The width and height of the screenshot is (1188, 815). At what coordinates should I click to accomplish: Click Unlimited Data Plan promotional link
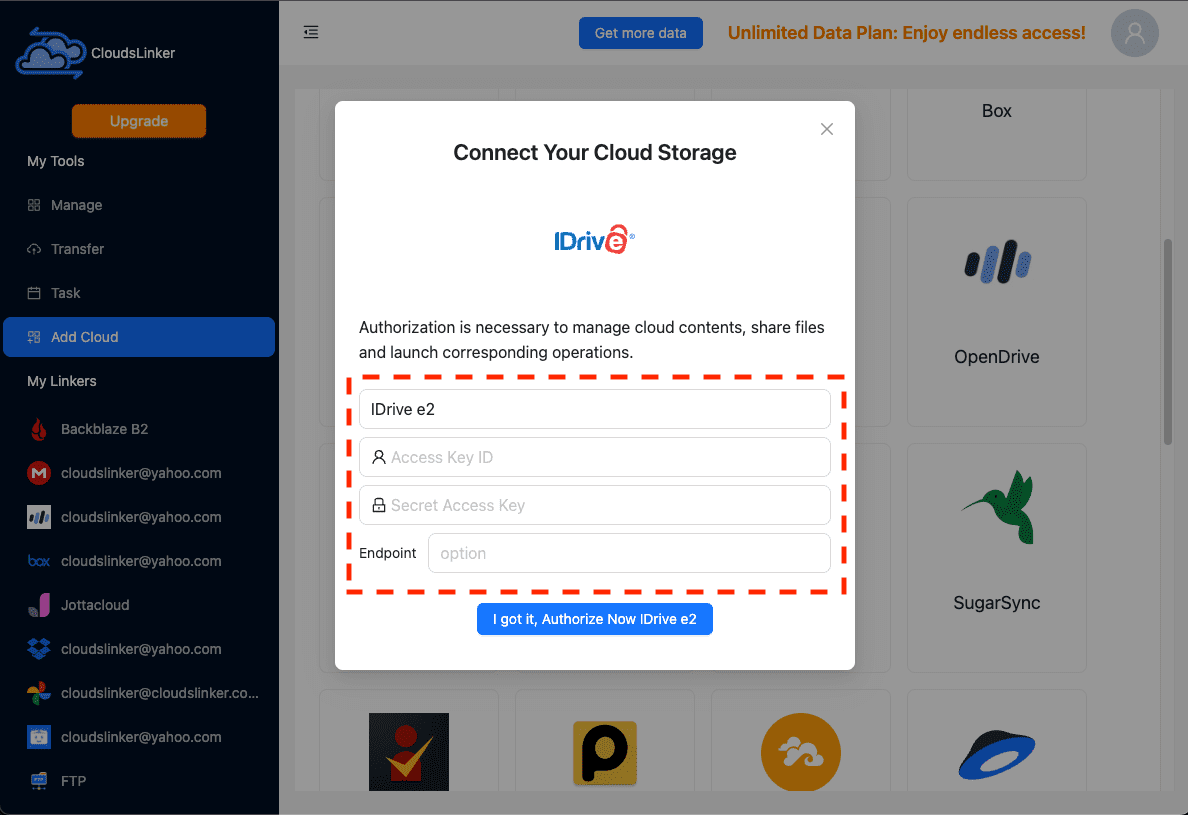point(906,33)
